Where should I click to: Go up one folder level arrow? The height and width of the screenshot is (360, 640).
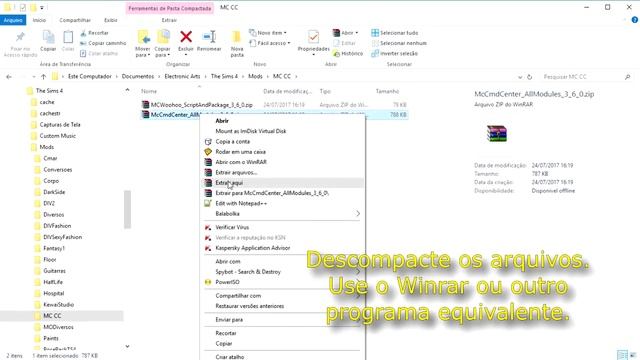43,77
